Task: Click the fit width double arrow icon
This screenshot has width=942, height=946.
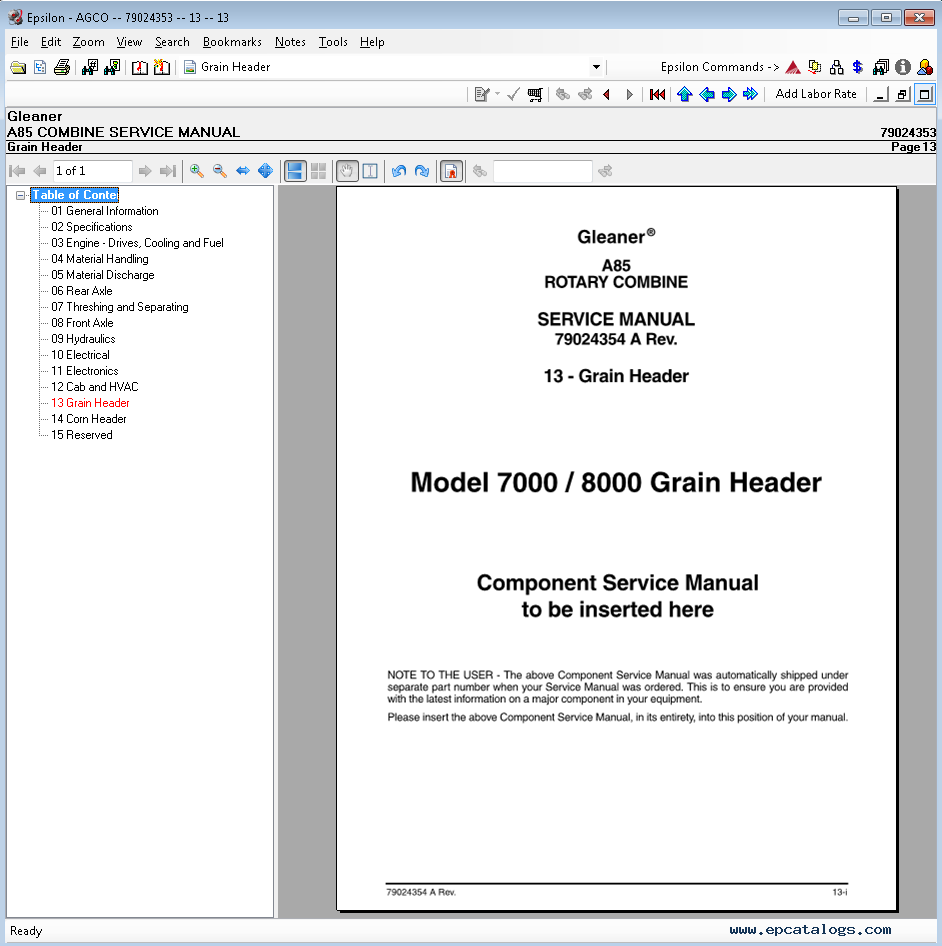Action: click(243, 171)
